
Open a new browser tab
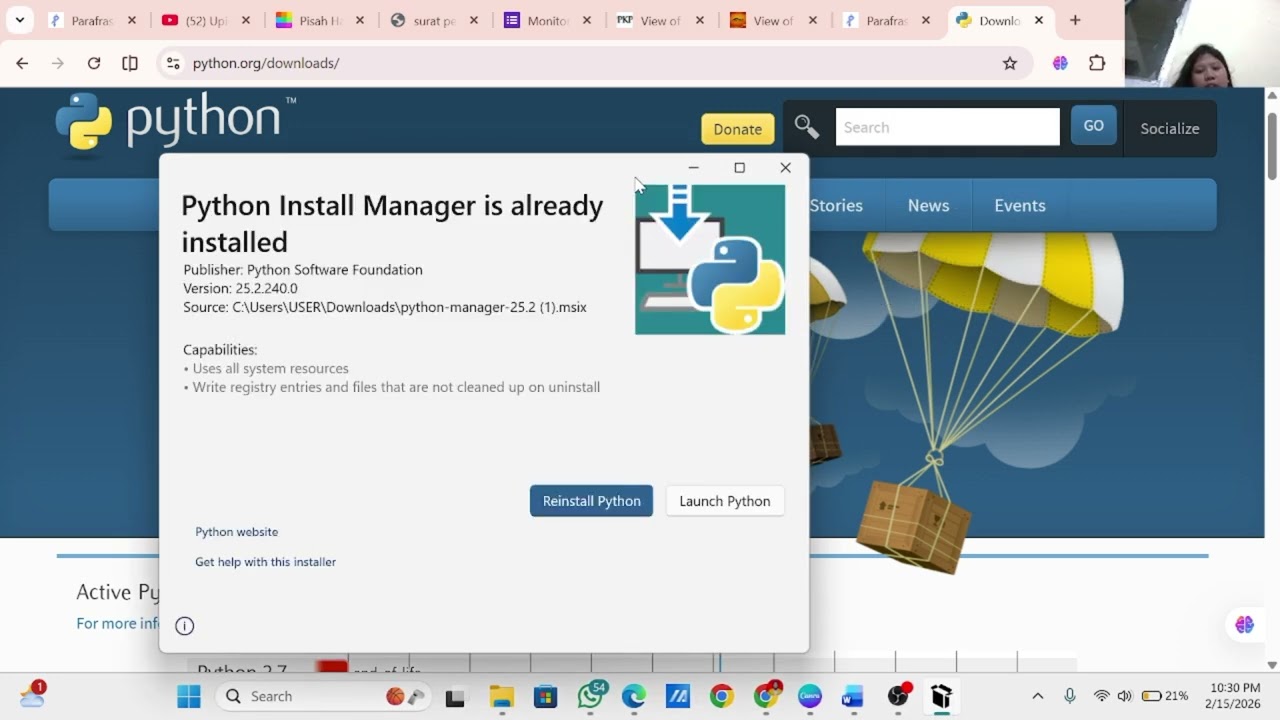click(1075, 20)
